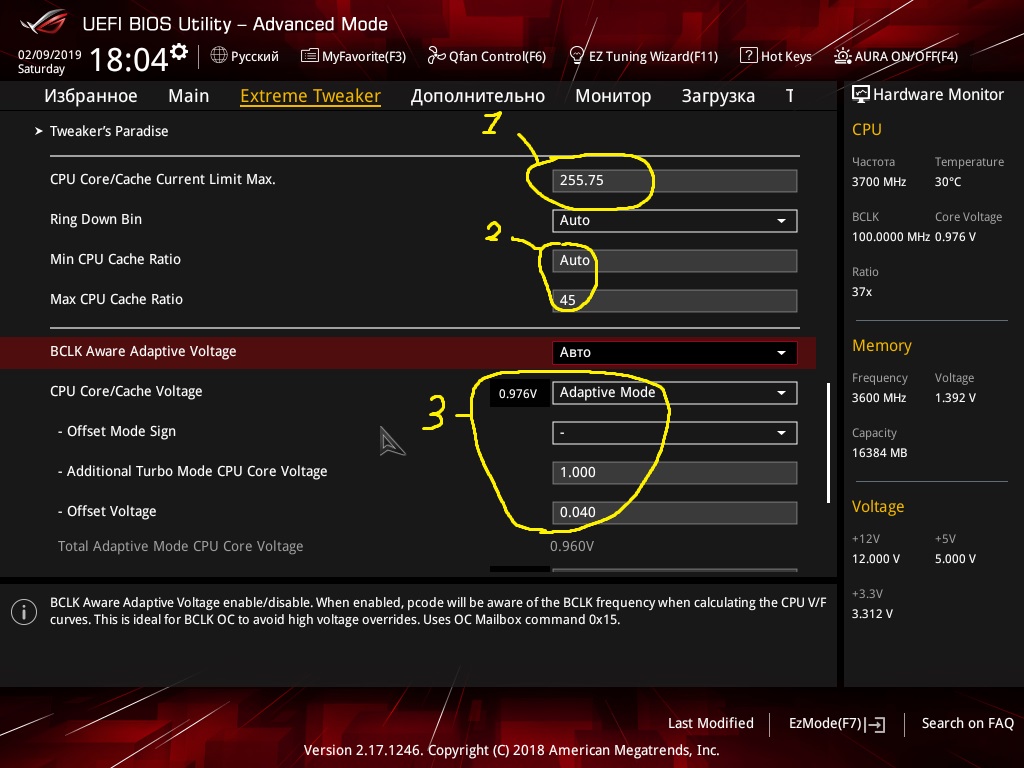Expand Tweaker's Paradise submenu
The height and width of the screenshot is (768, 1024).
[x=109, y=131]
